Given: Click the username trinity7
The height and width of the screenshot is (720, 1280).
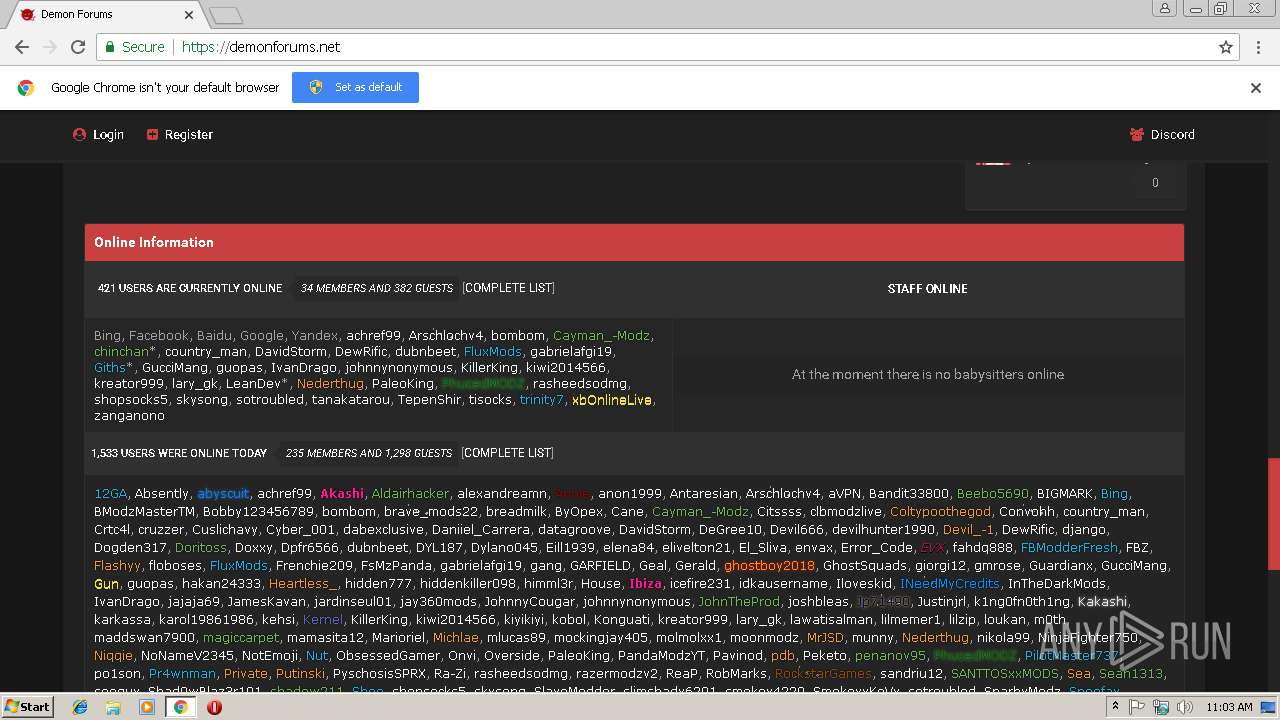Looking at the screenshot, I should point(542,400).
